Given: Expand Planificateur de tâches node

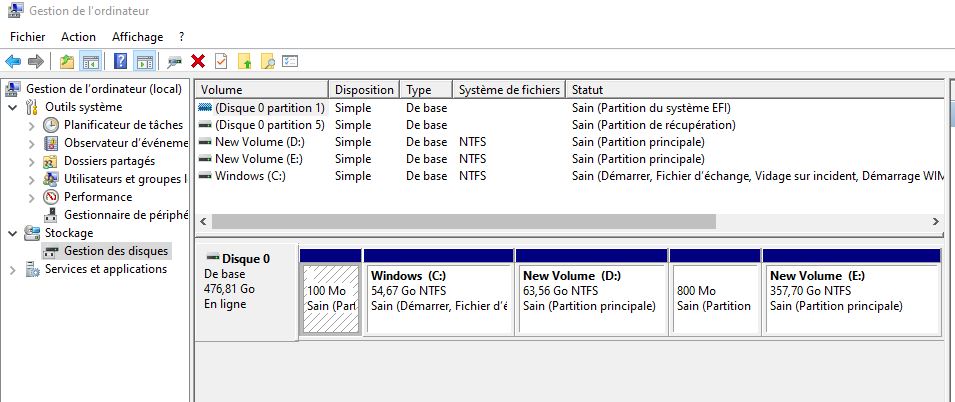Looking at the screenshot, I should click(32, 125).
